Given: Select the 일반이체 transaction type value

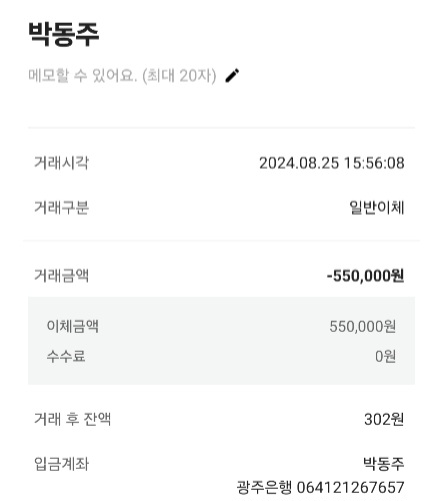Looking at the screenshot, I should click(x=377, y=208).
